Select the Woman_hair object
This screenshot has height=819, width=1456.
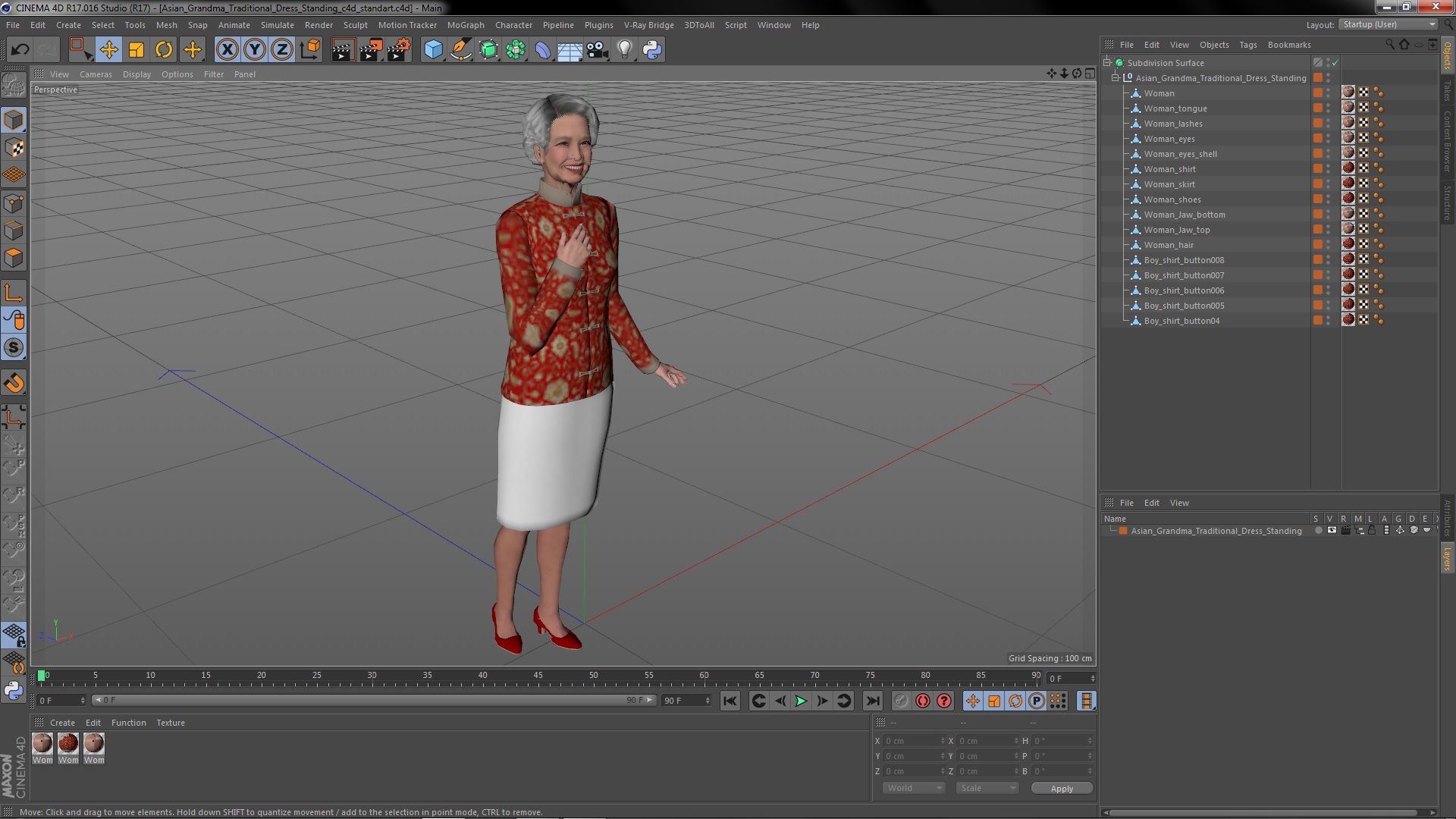(x=1169, y=245)
